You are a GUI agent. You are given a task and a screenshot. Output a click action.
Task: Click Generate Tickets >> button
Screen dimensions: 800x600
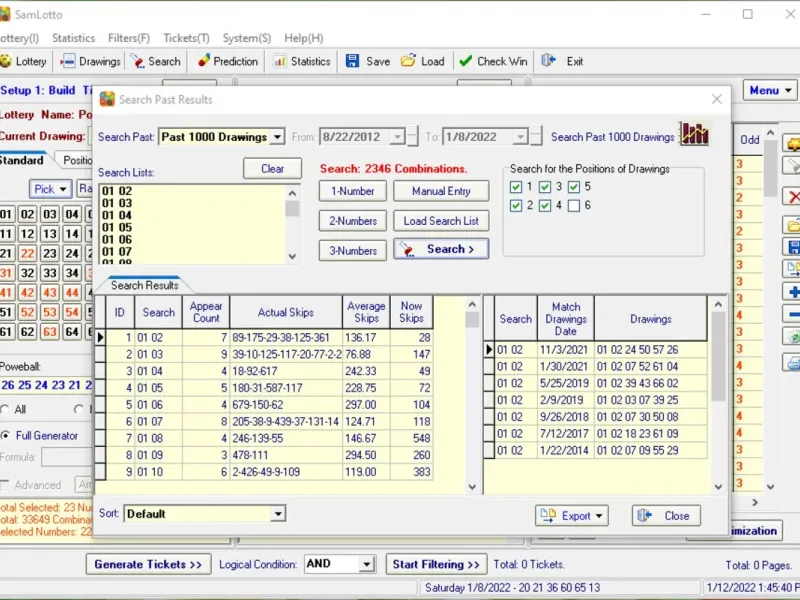148,564
